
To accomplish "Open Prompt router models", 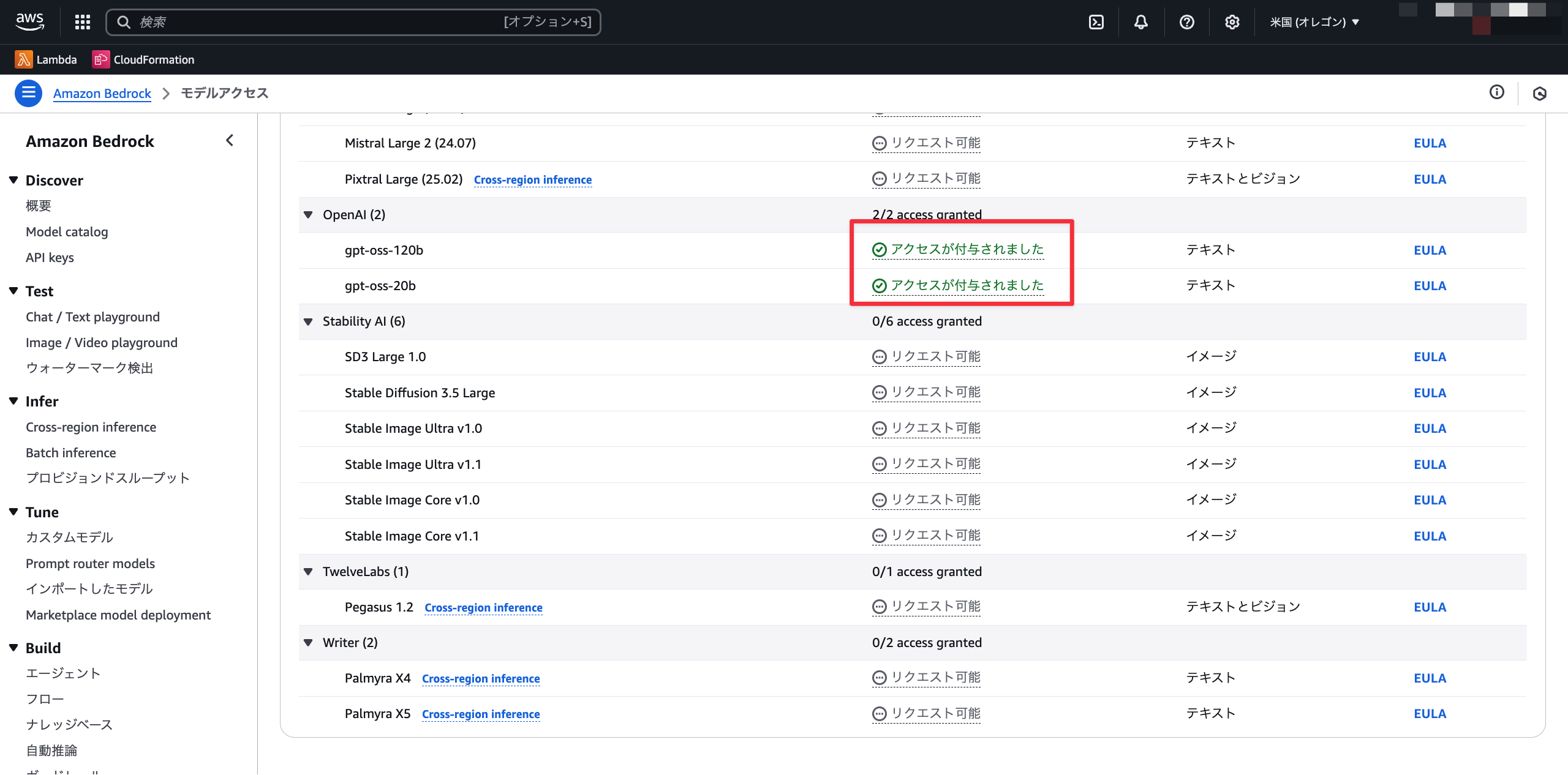I will point(90,564).
